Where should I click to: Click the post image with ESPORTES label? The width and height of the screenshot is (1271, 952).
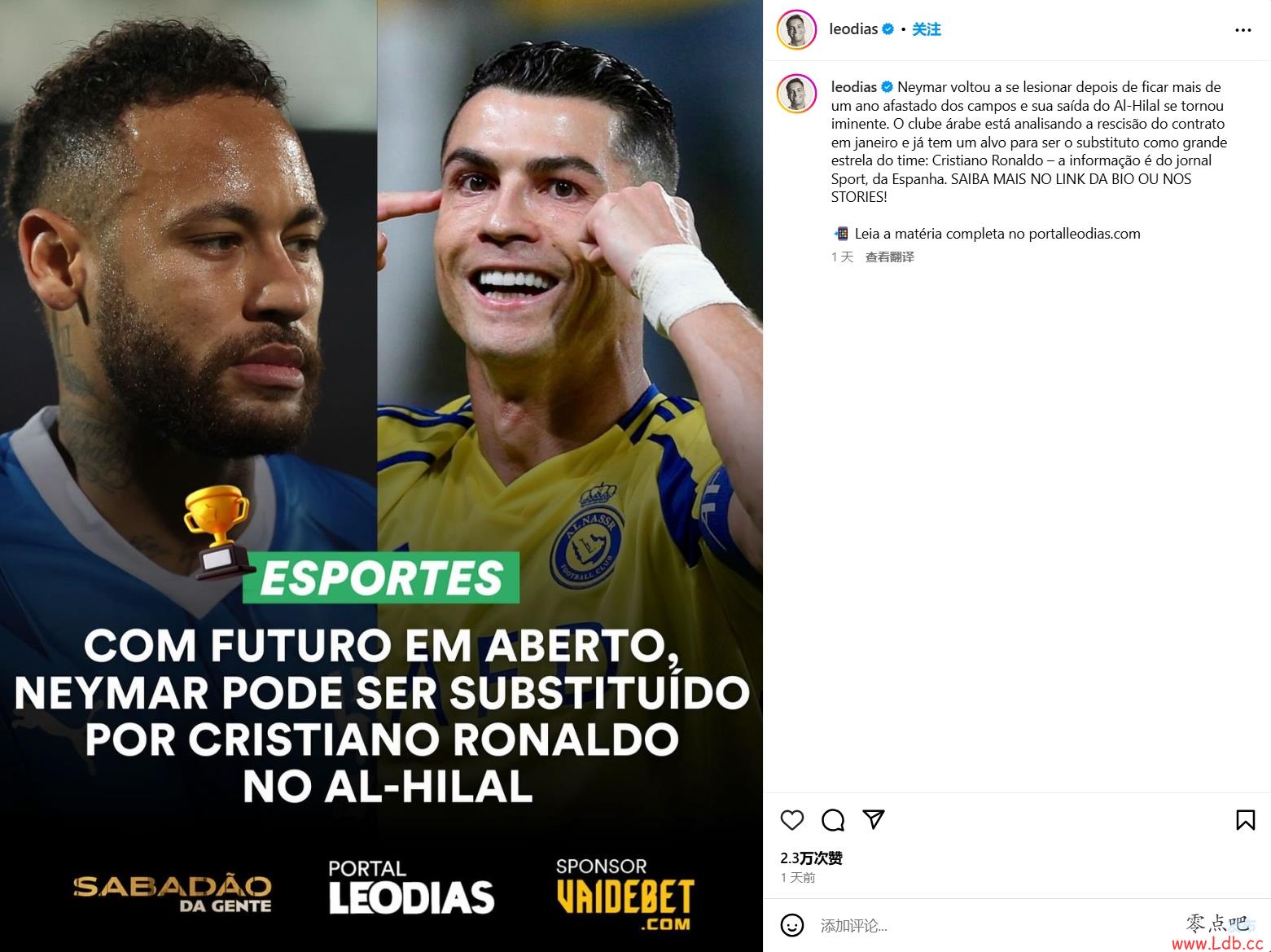pyautogui.click(x=381, y=476)
